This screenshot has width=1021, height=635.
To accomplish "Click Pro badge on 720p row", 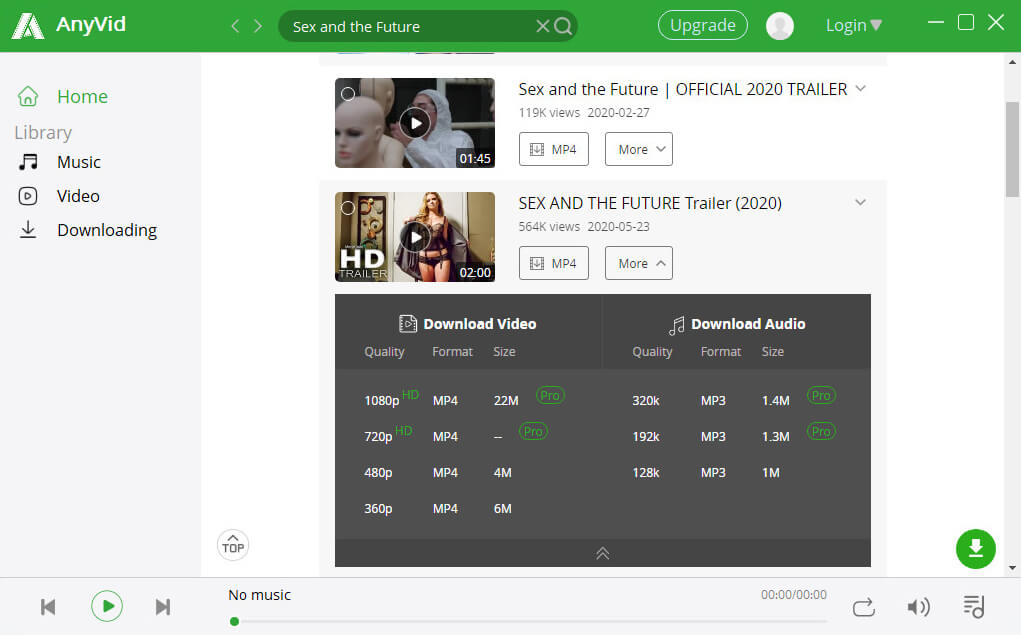I will click(x=533, y=431).
